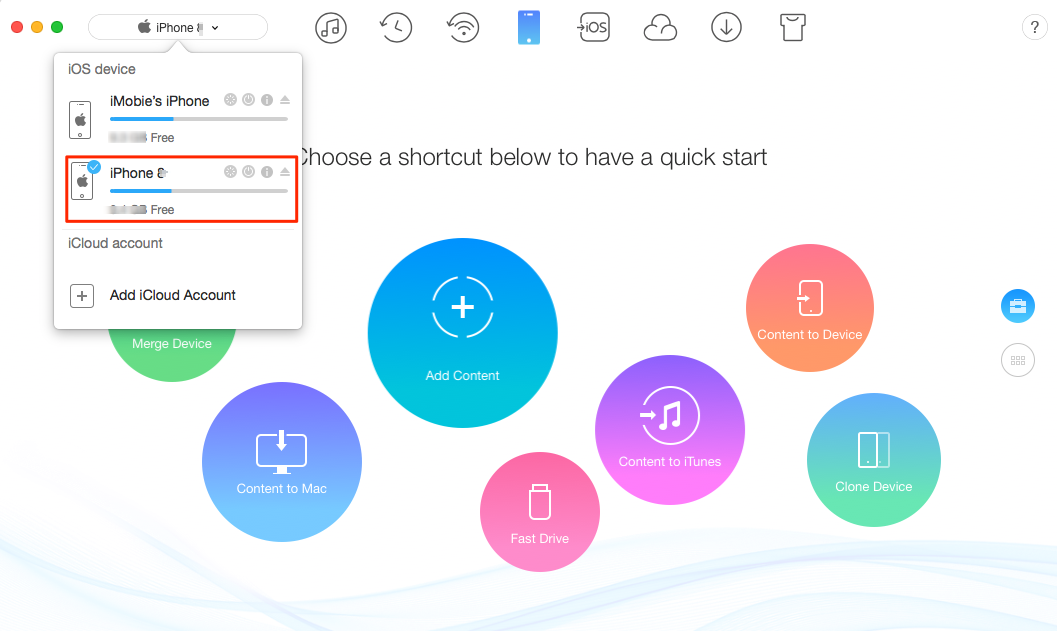
Task: Click the iMobie's iPhone device thumbnail
Action: pyautogui.click(x=80, y=120)
